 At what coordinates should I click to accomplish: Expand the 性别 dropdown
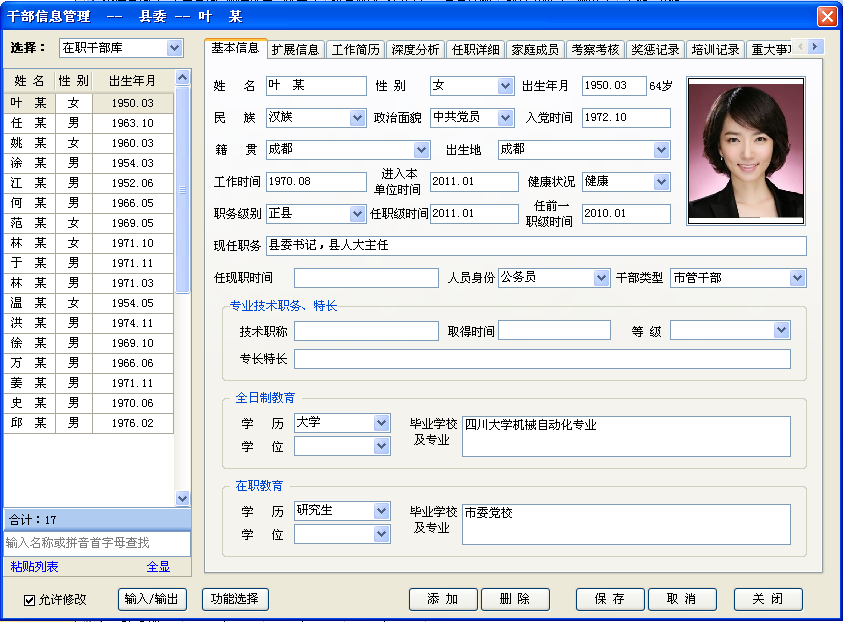tap(506, 86)
